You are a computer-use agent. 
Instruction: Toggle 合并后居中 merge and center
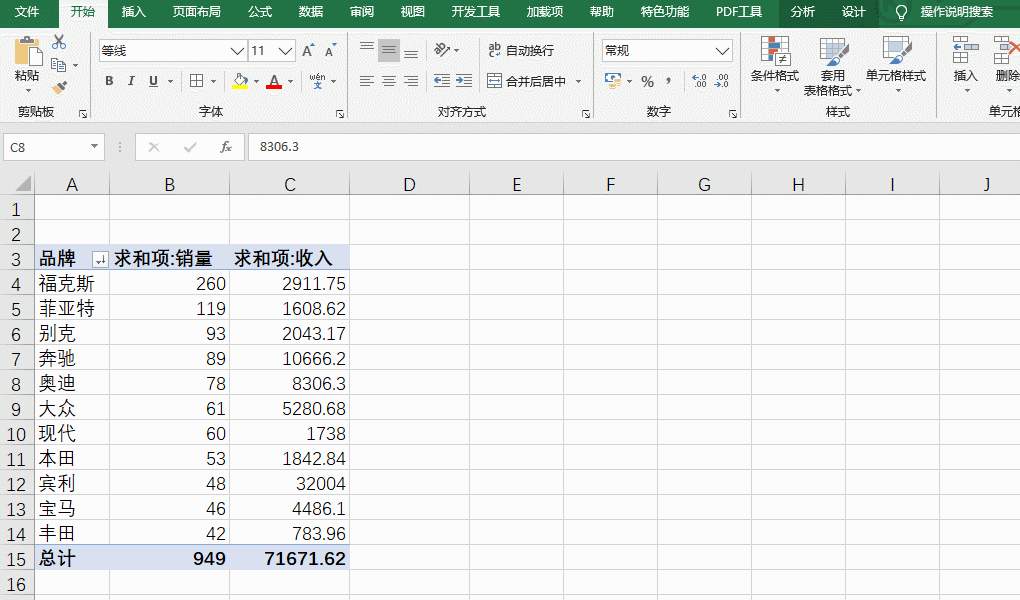click(x=527, y=81)
